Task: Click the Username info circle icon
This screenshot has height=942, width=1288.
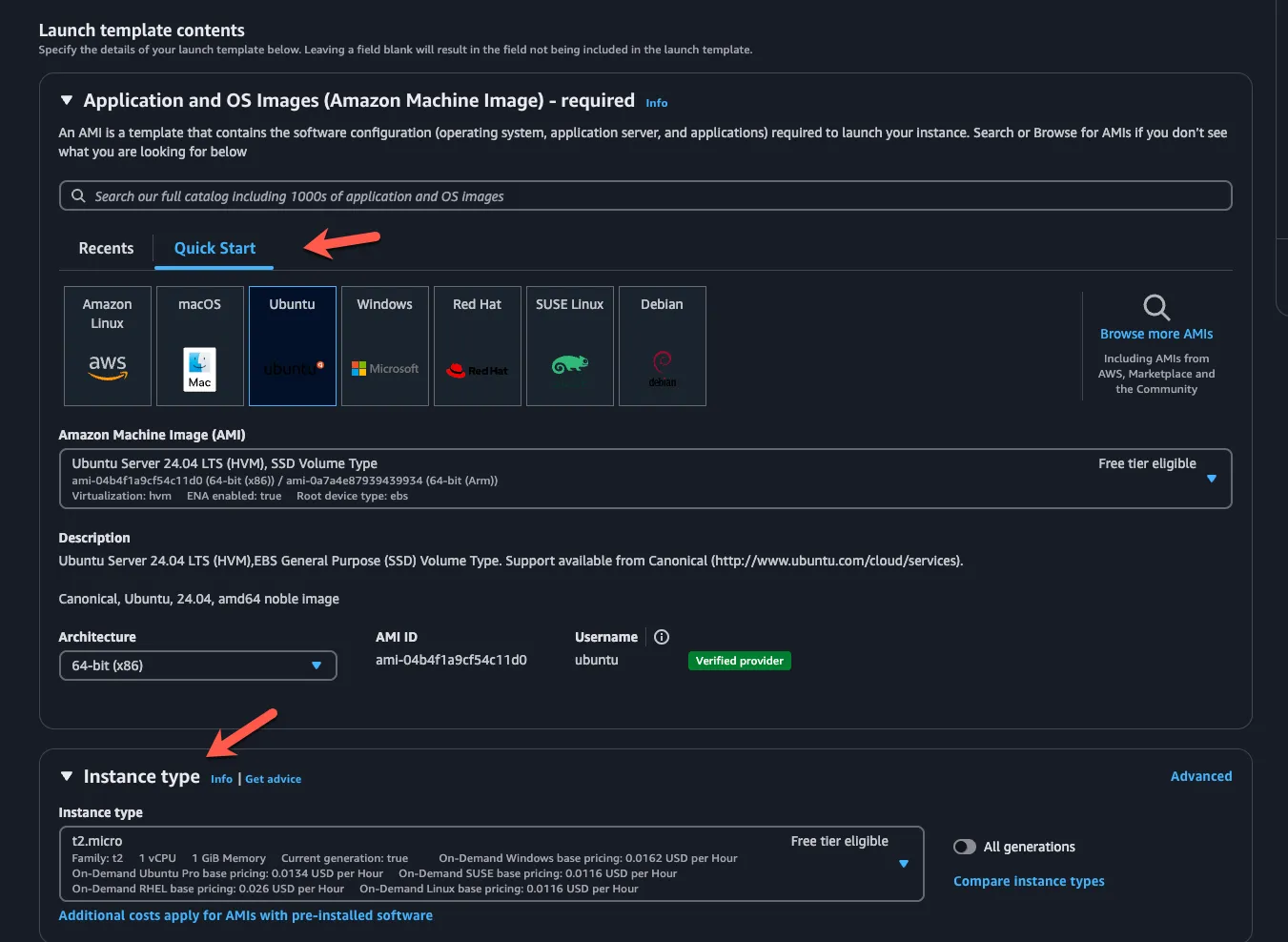Action: coord(662,637)
